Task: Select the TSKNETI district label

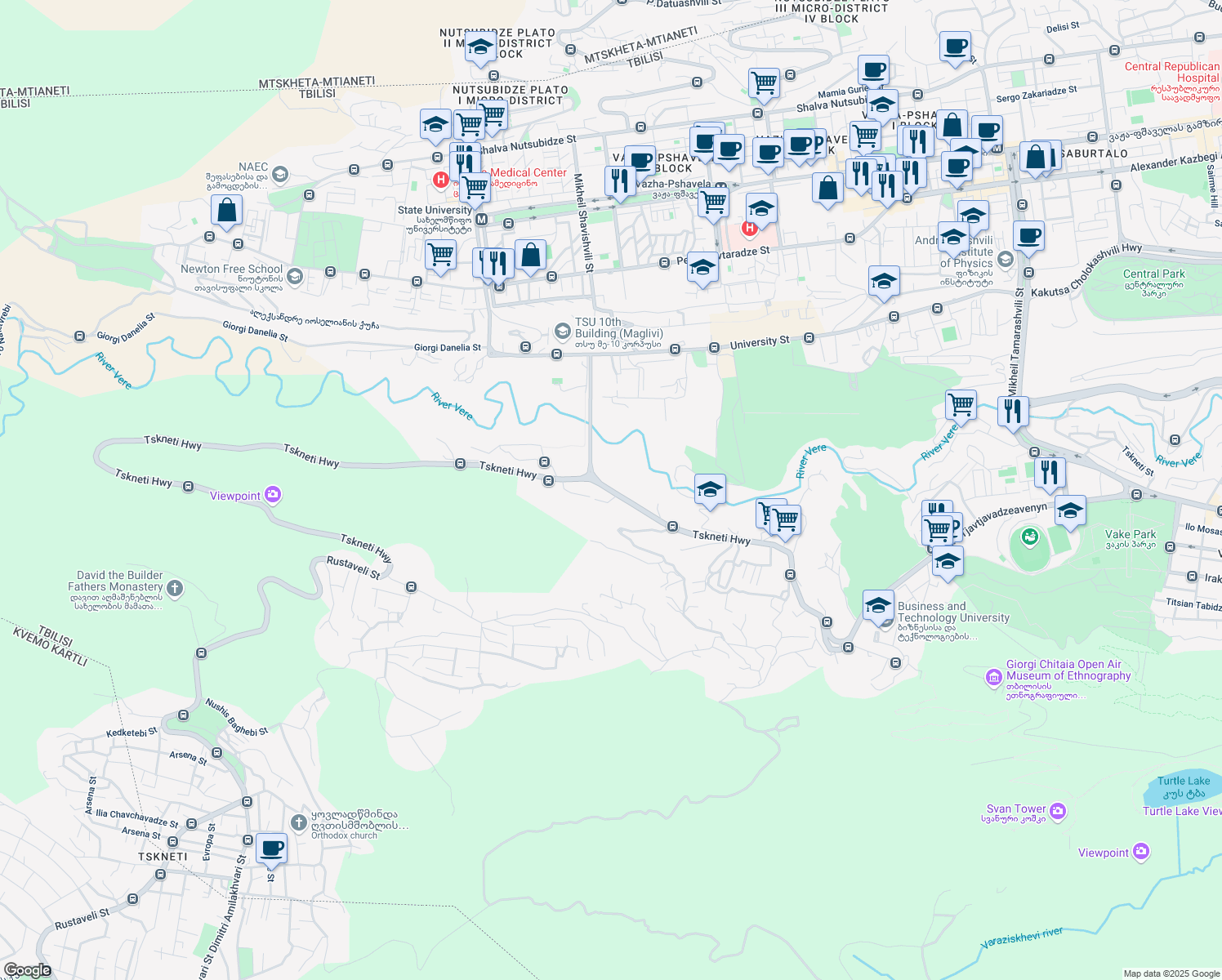Action: (x=163, y=857)
